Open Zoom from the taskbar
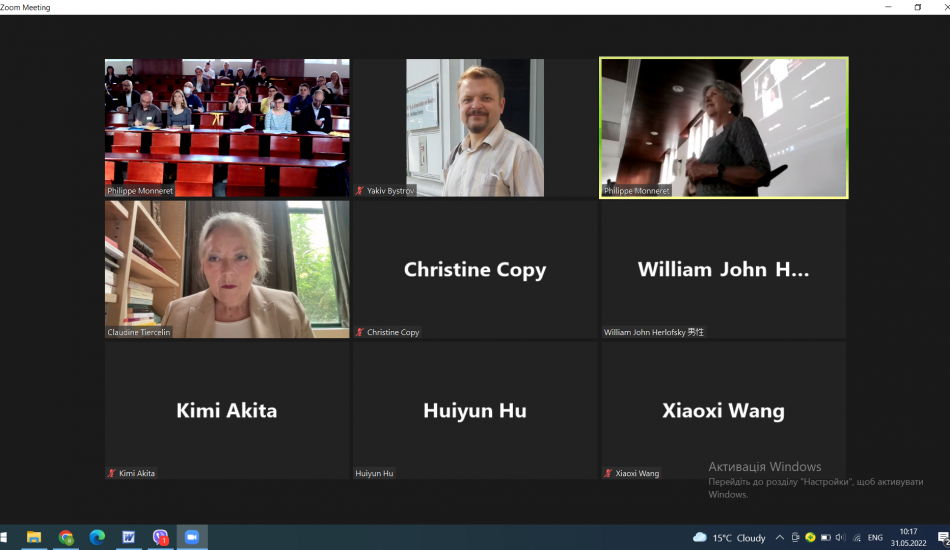950x550 pixels. click(192, 537)
